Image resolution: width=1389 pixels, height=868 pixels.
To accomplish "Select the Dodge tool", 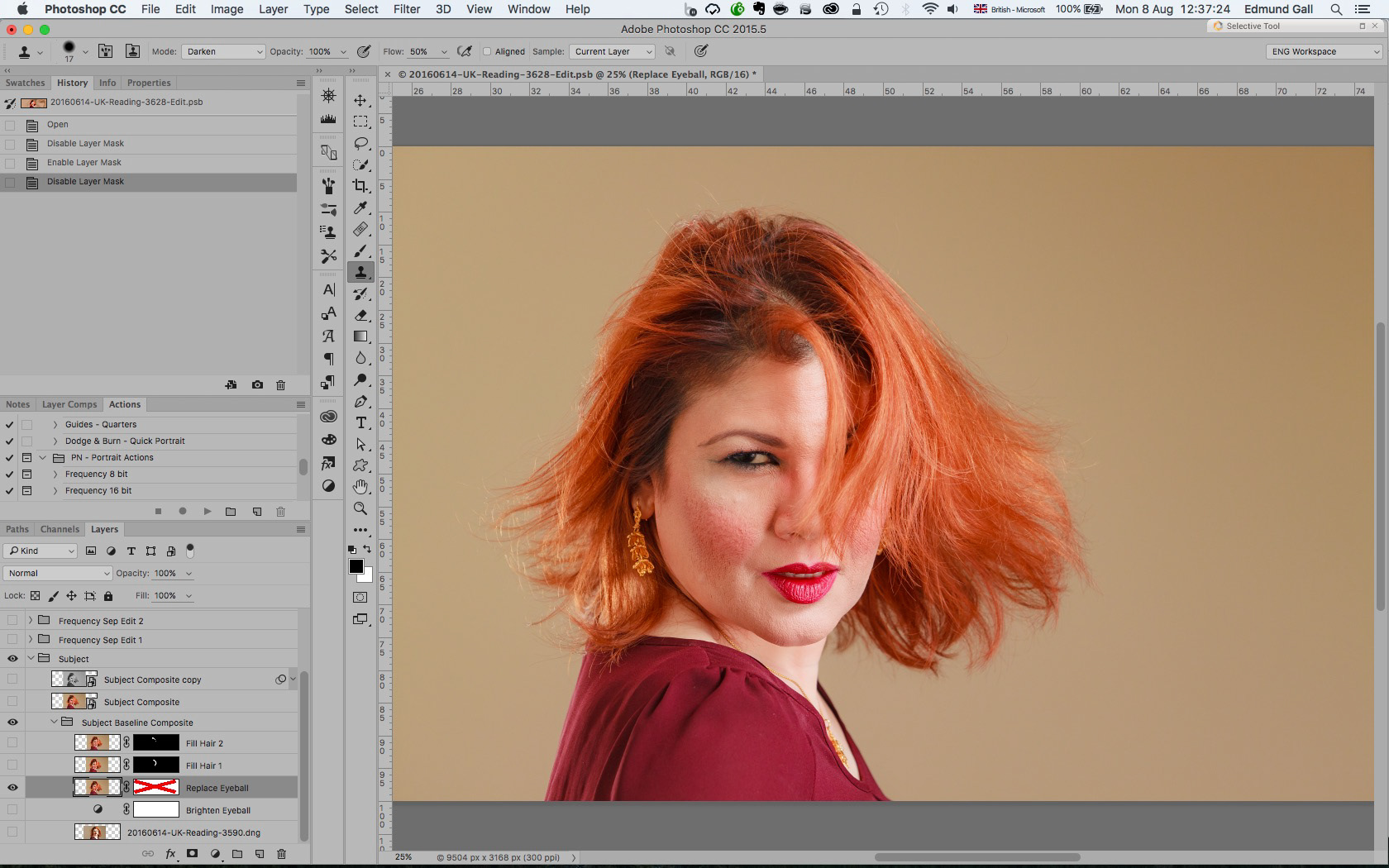I will tap(360, 379).
